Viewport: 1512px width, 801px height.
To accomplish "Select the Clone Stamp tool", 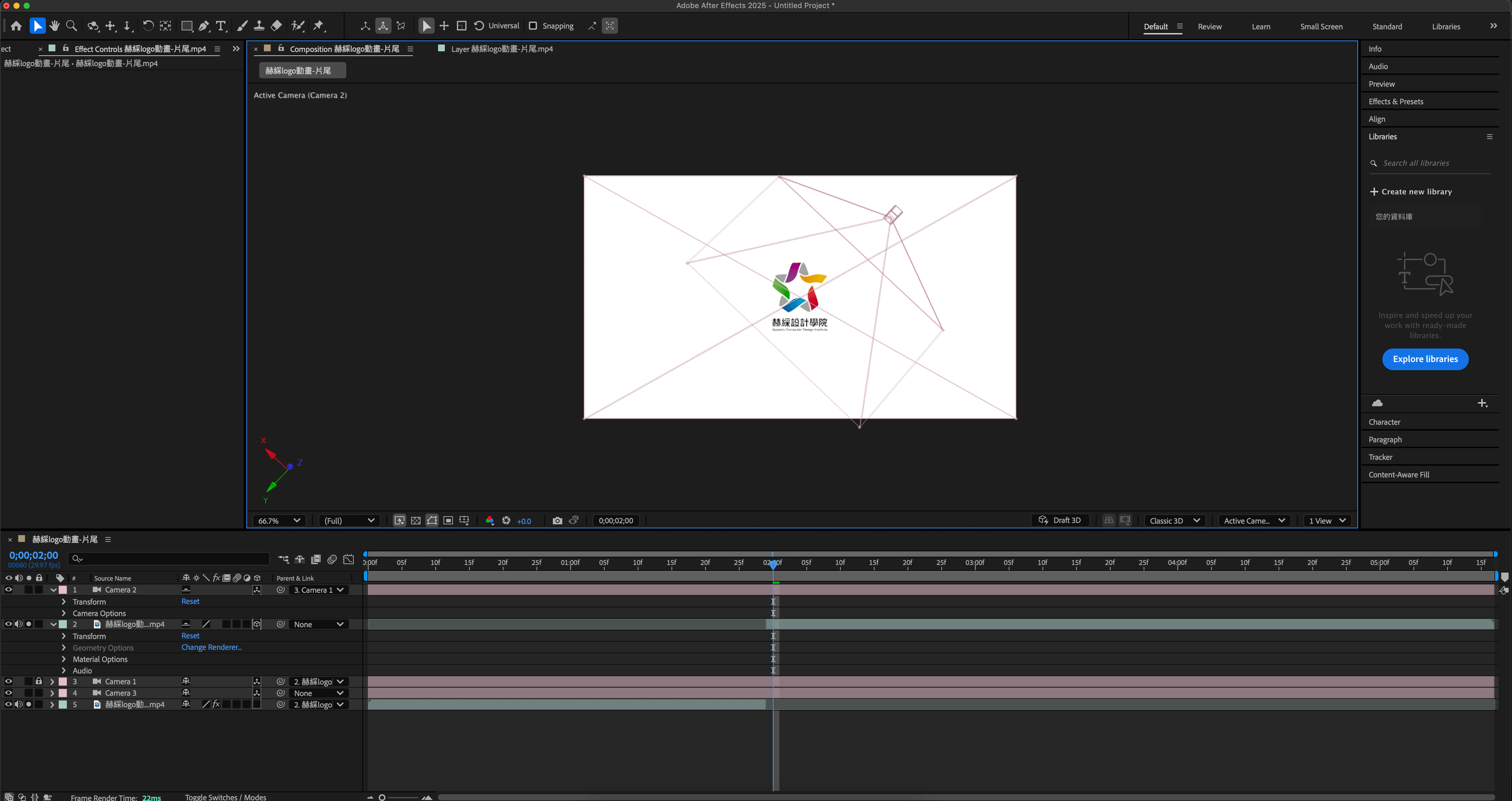I will 259,26.
